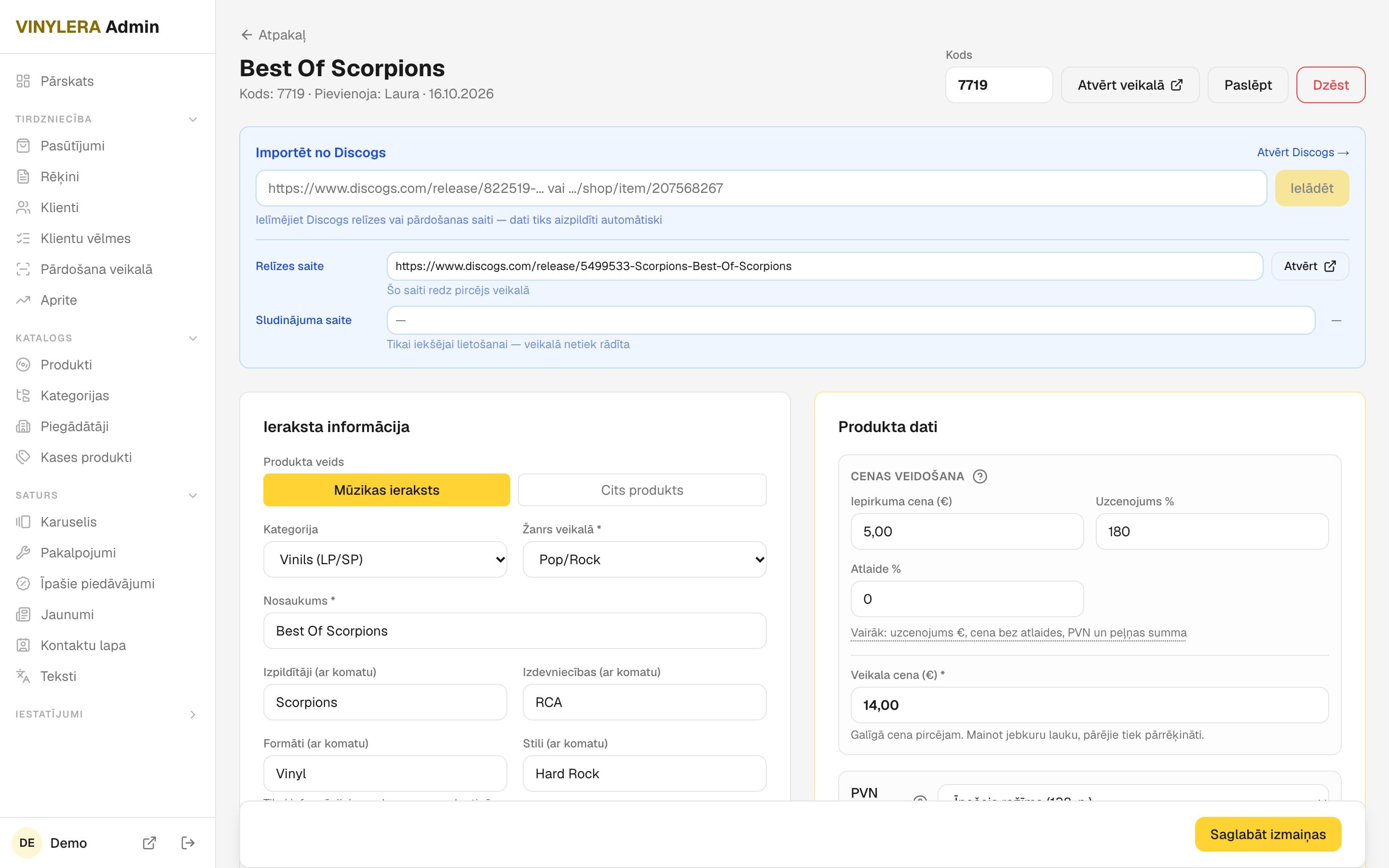Viewport: 1389px width, 868px height.
Task: Open the Pārskats dashboard icon
Action: tap(23, 81)
